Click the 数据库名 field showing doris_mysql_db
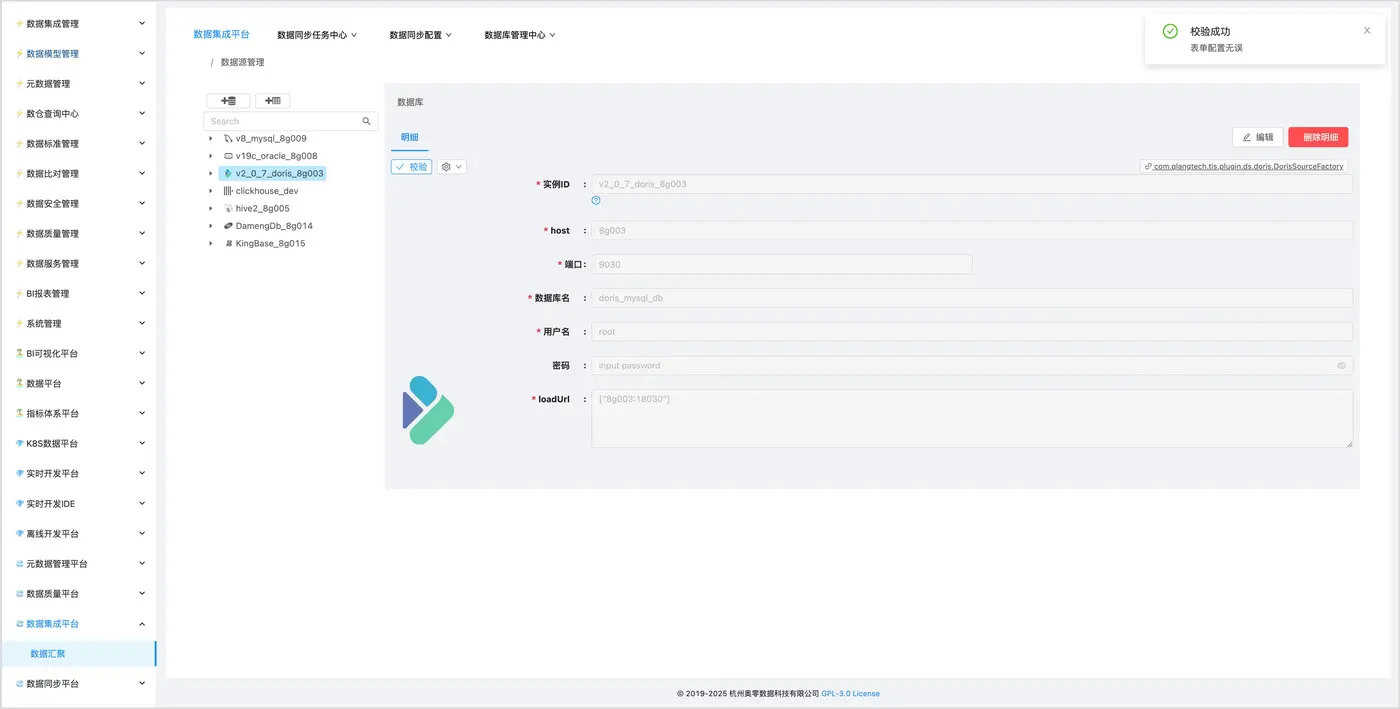 coord(972,298)
